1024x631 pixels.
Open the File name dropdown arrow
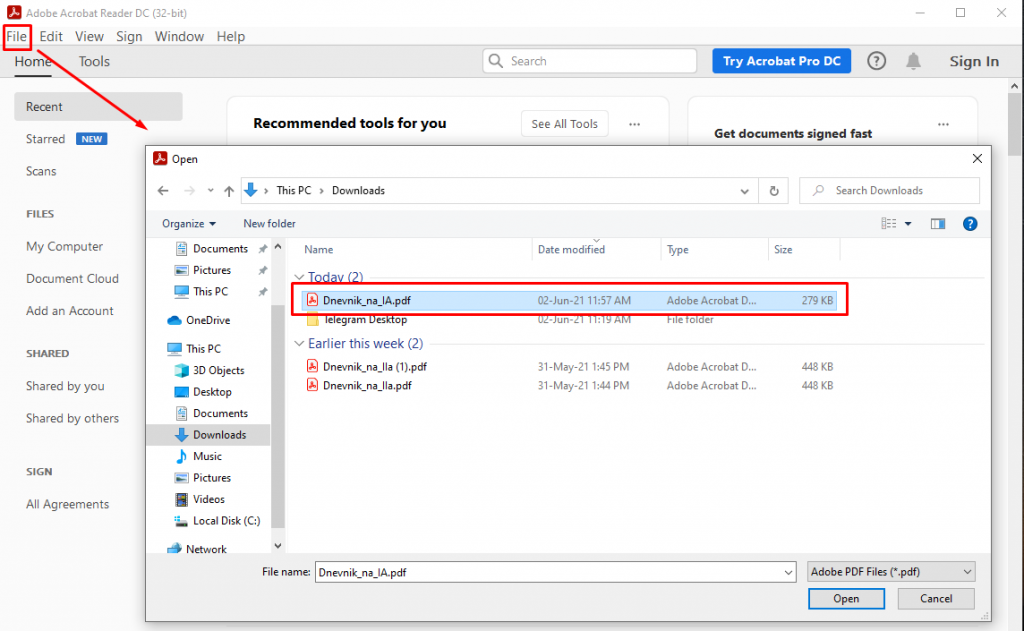point(788,573)
